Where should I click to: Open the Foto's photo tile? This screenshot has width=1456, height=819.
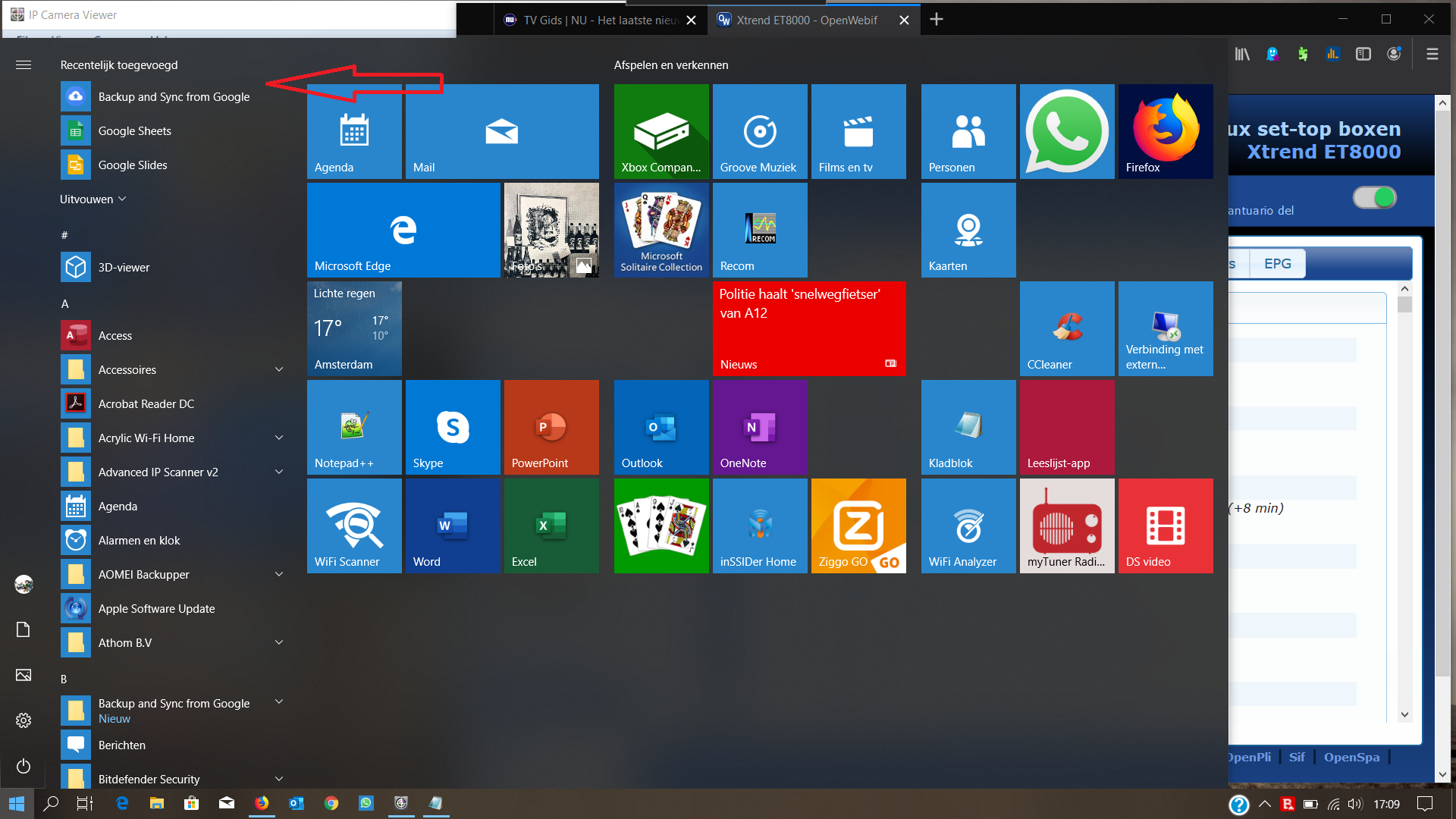click(x=551, y=230)
